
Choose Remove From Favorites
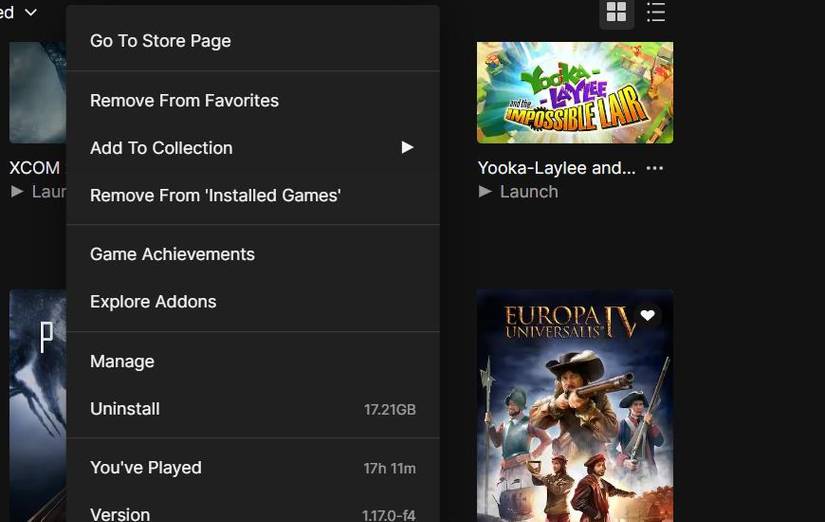coord(184,101)
